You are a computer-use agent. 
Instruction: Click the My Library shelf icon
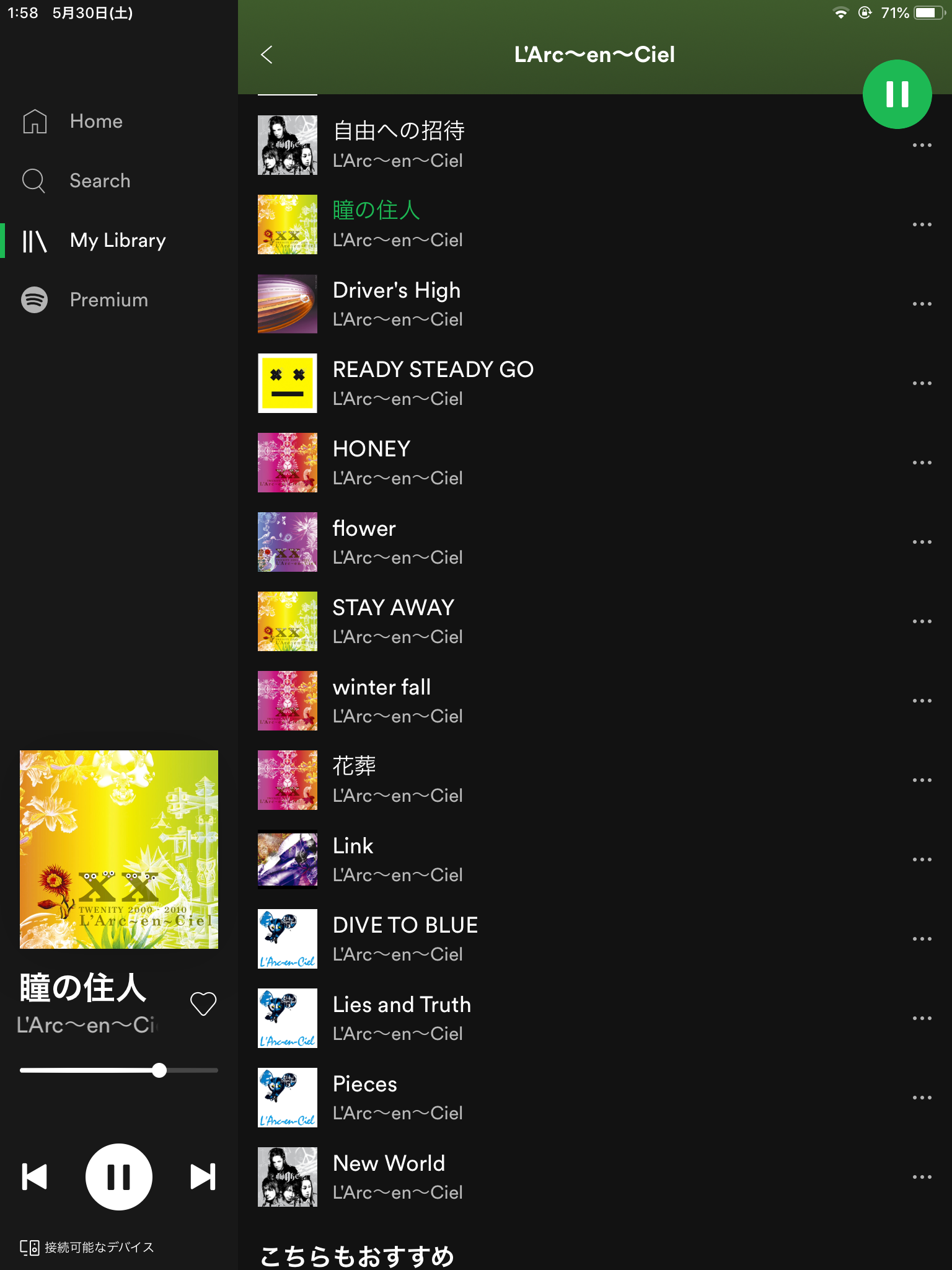coord(34,241)
